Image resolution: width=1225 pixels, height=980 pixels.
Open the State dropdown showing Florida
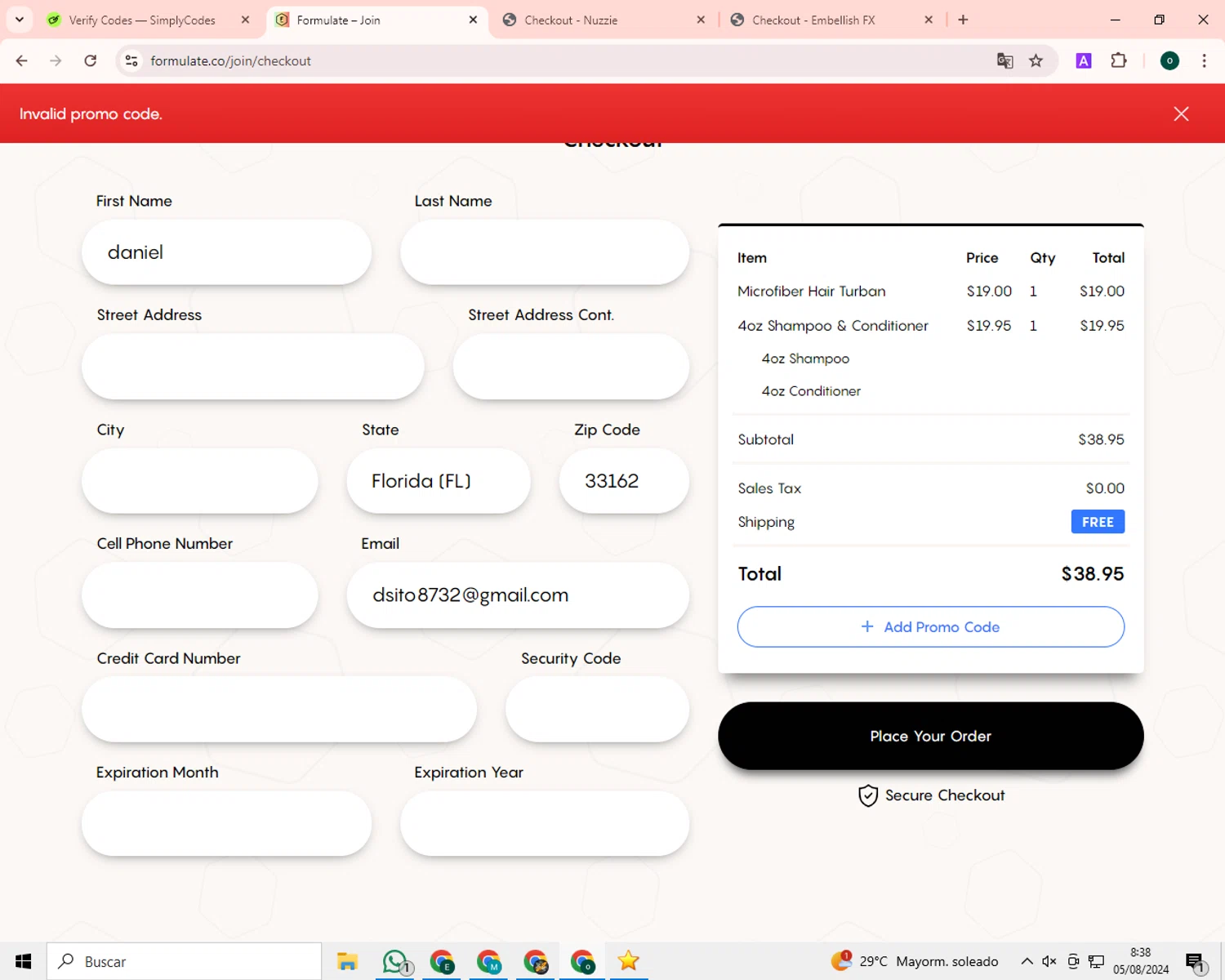(439, 481)
